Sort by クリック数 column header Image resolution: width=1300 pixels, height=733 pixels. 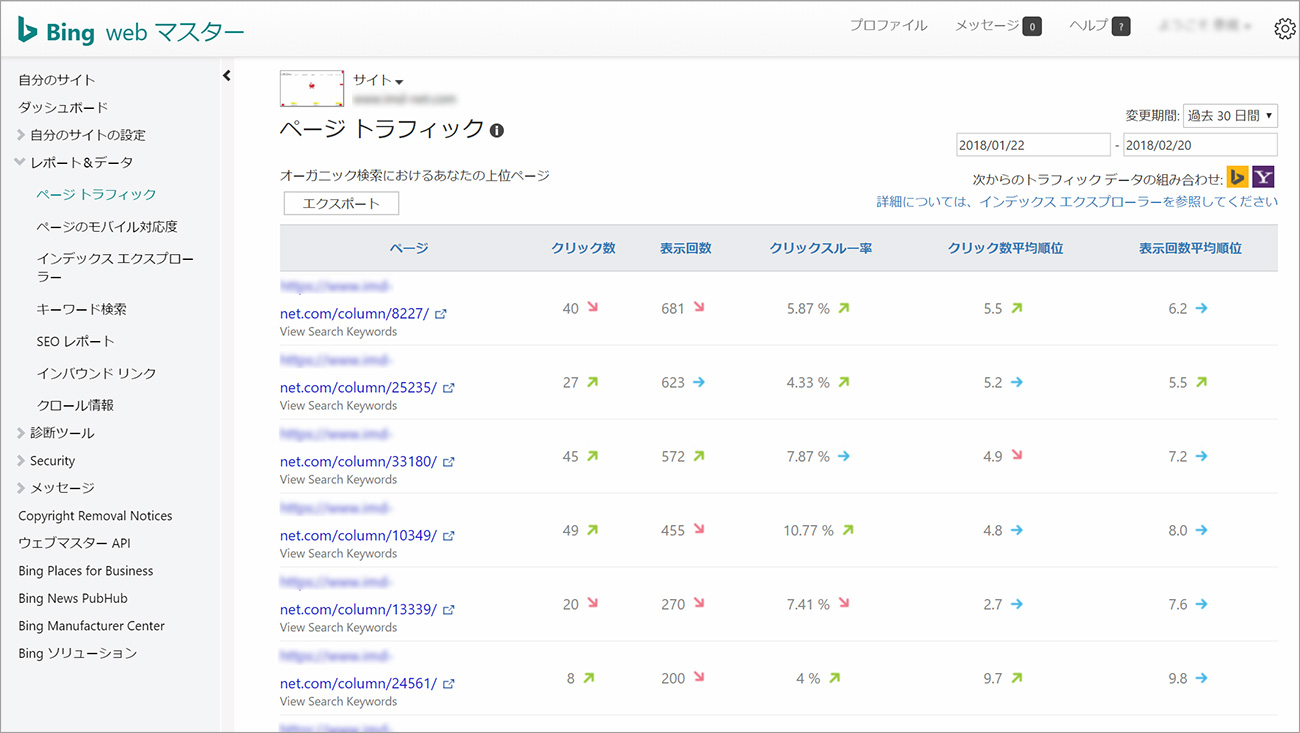(x=583, y=248)
